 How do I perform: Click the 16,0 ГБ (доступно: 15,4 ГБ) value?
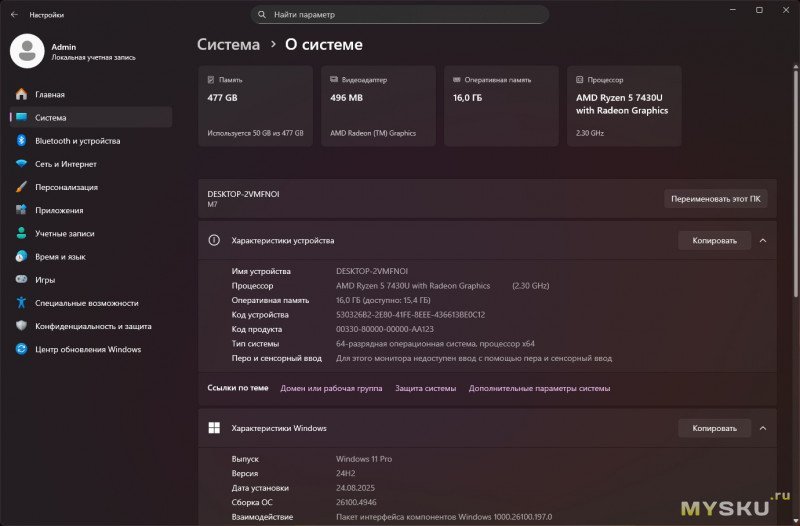click(x=383, y=300)
